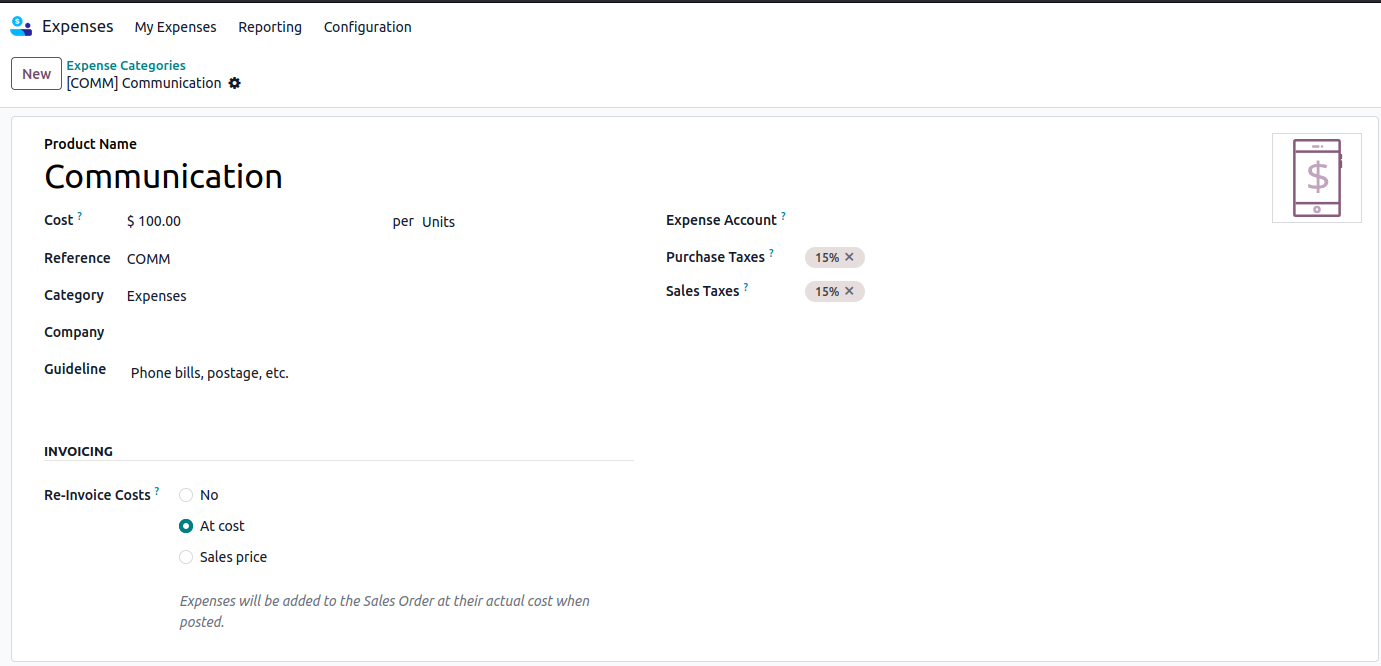Select the No re-invoice radio option
Screen dimensions: 1381x666
coord(186,495)
